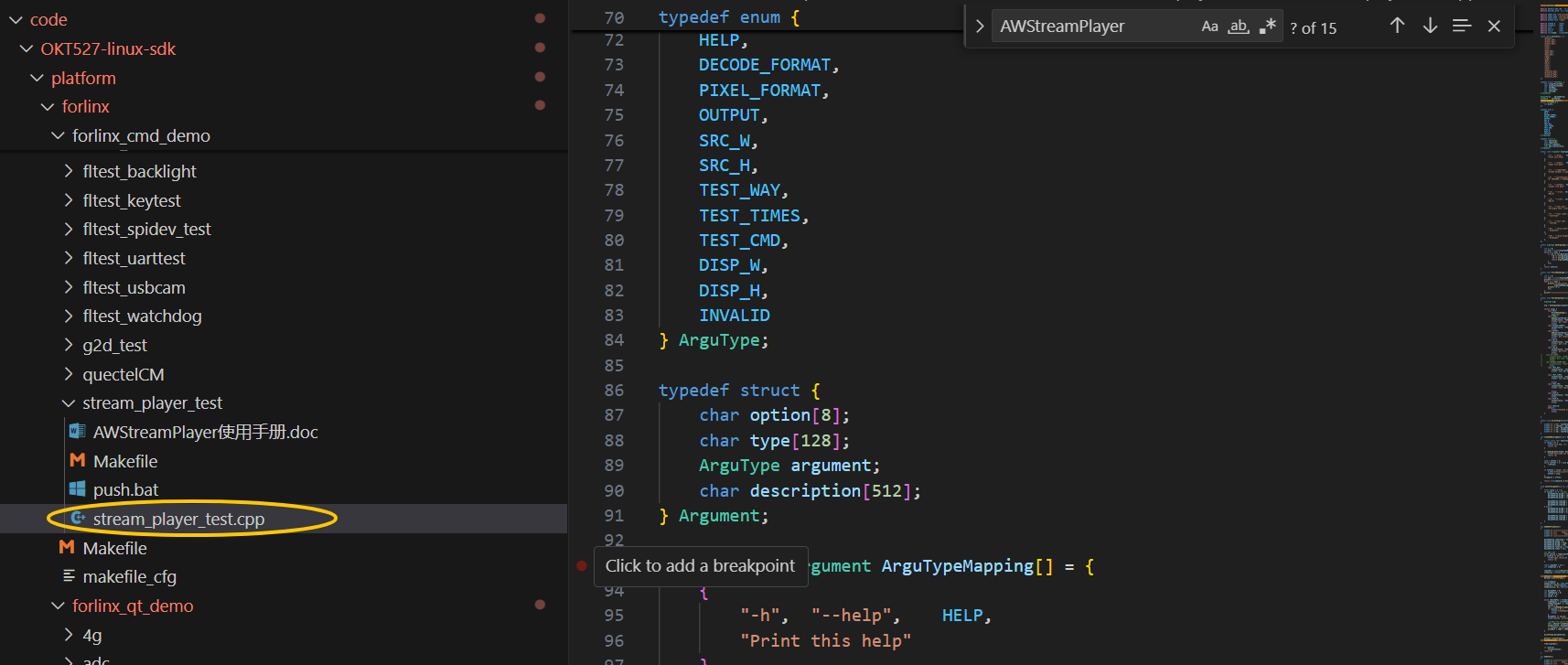
Task: Expand the quectelCM folder
Action: pos(69,374)
